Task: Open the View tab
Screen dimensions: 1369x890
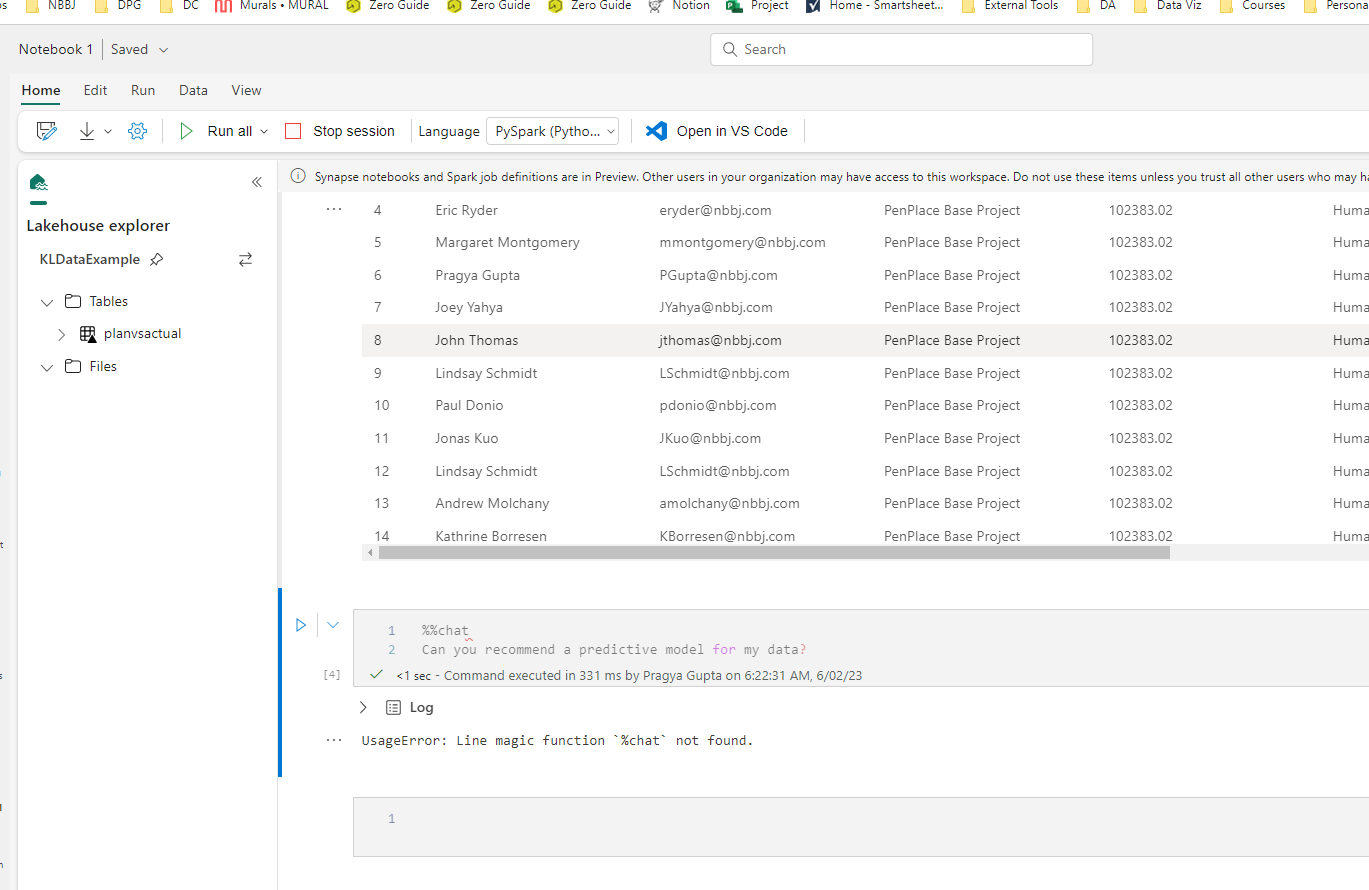Action: (246, 90)
